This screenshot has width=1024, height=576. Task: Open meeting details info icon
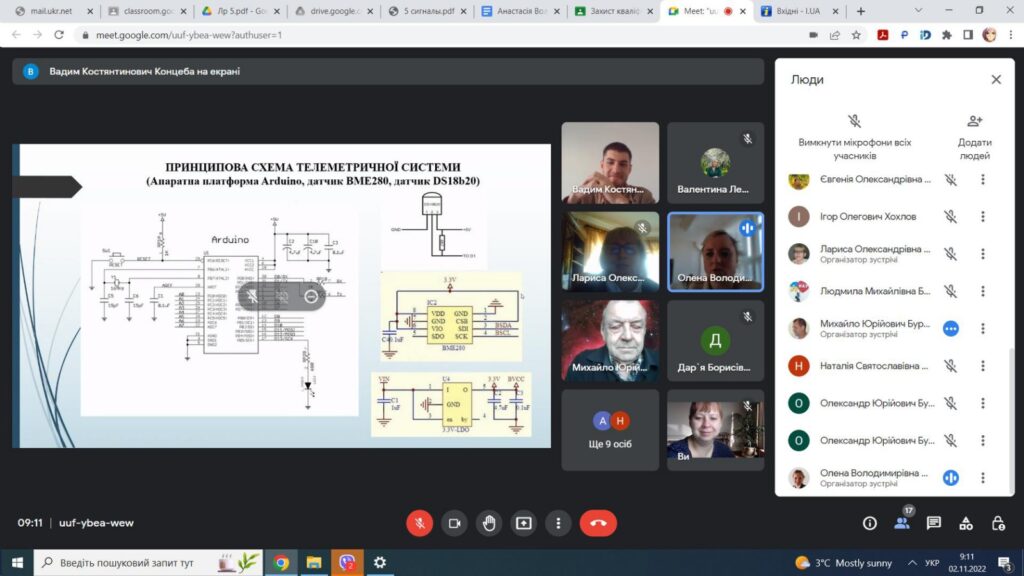coord(869,523)
